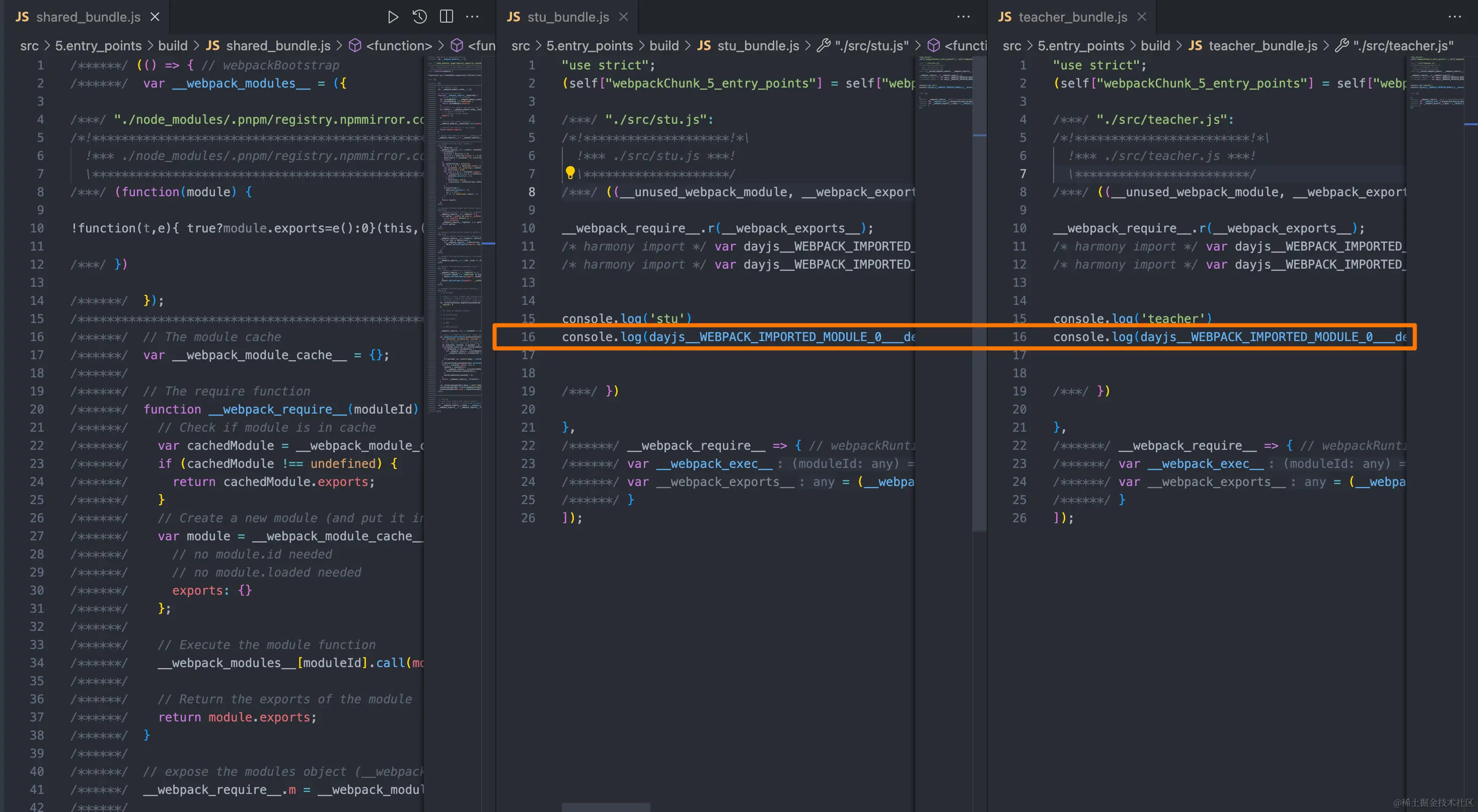Image resolution: width=1478 pixels, height=812 pixels.
Task: Select the shared_bundle.js tab
Action: point(88,17)
